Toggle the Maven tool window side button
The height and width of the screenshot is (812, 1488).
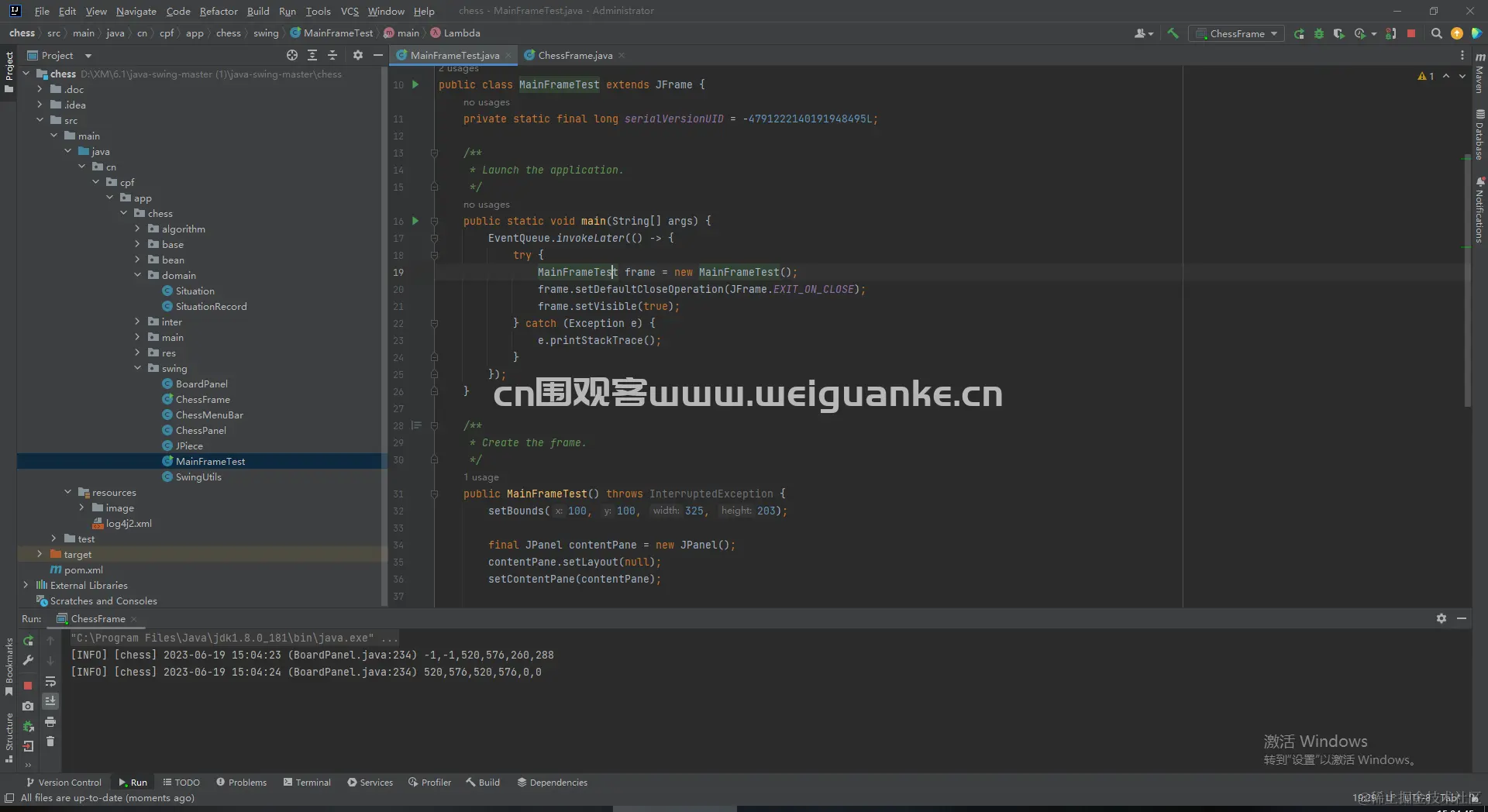pyautogui.click(x=1479, y=74)
